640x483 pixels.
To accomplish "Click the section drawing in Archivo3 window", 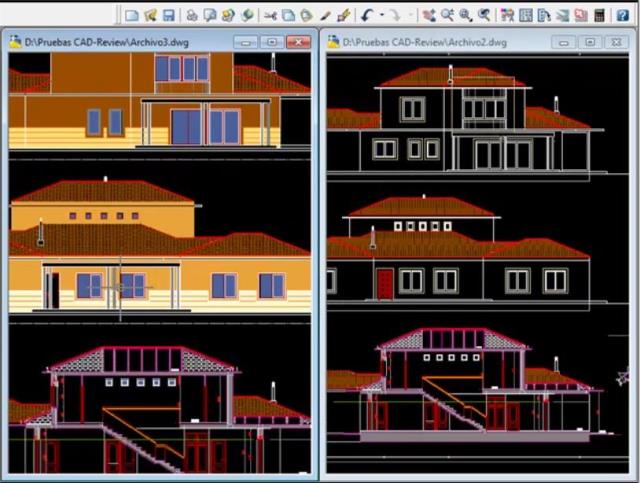I will [160, 410].
